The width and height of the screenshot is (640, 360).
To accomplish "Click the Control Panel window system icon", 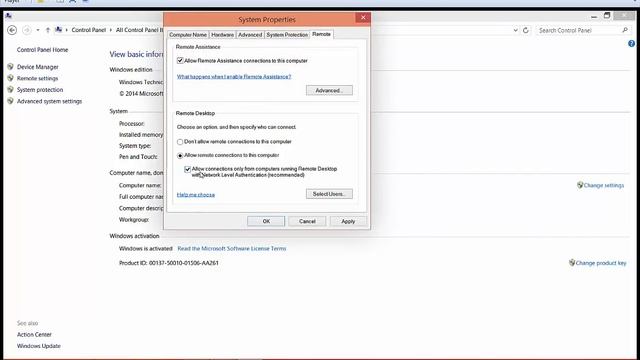I will click(9, 16).
